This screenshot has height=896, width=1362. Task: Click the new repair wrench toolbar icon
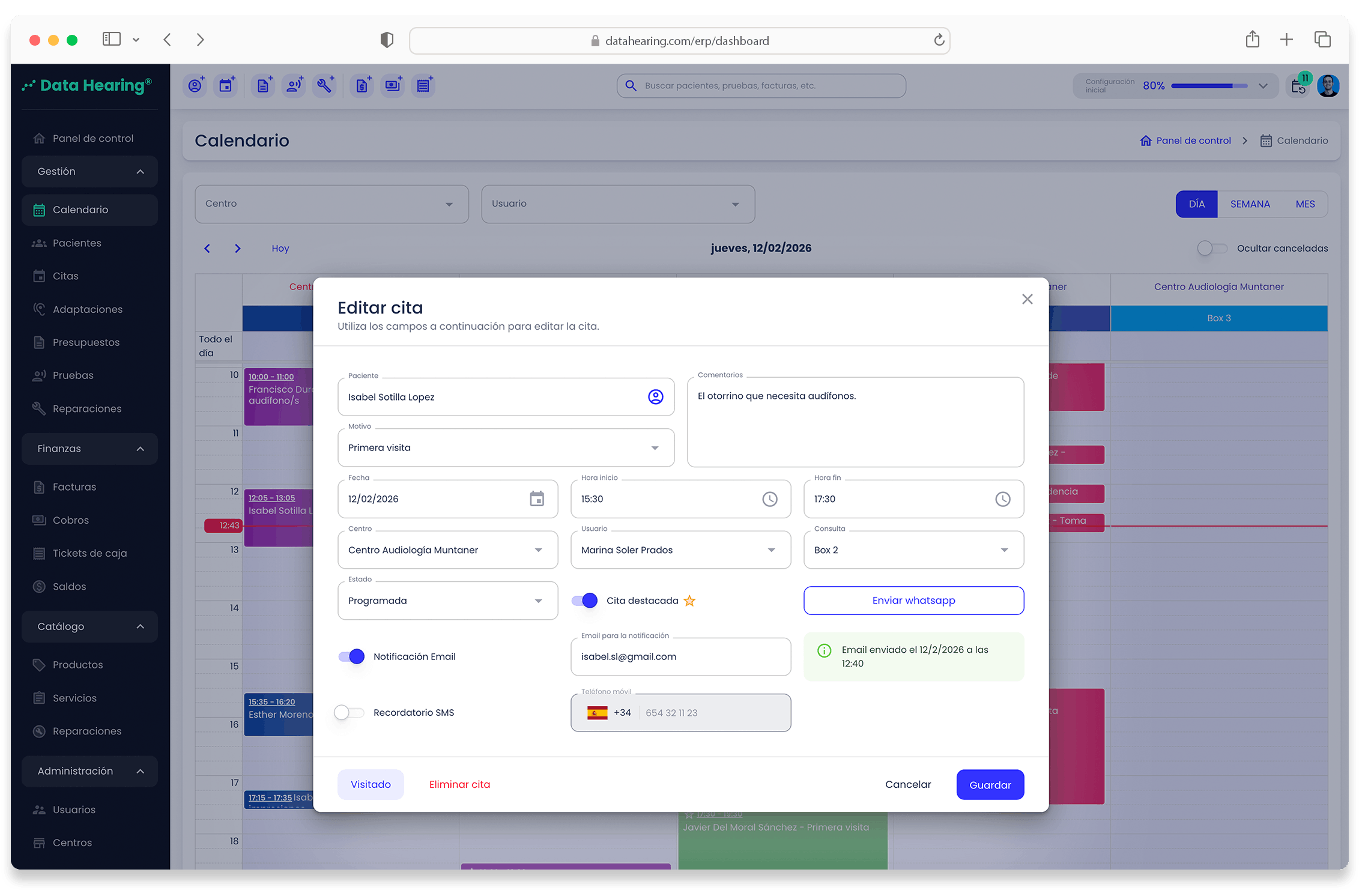[325, 86]
